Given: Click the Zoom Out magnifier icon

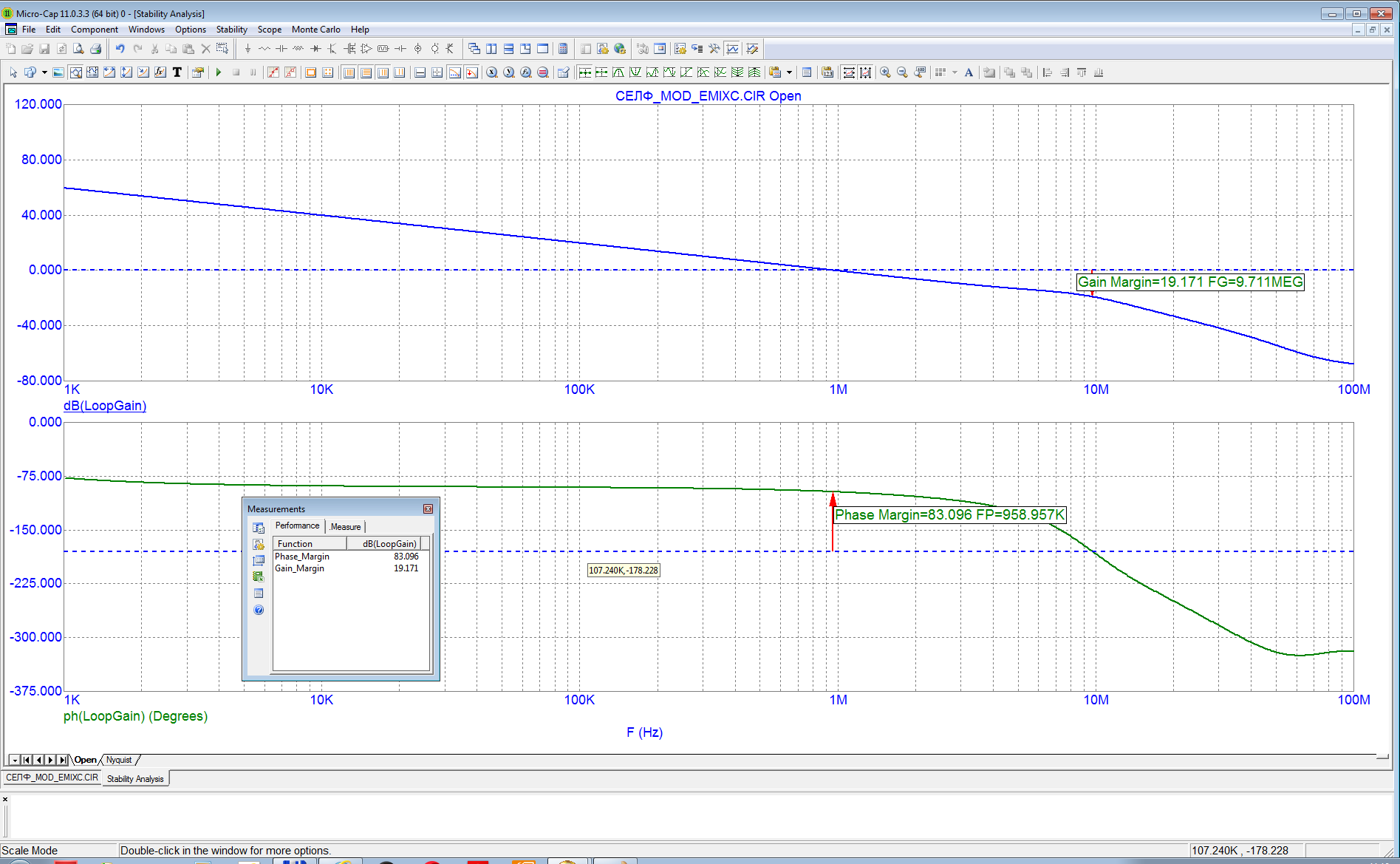Looking at the screenshot, I should point(902,72).
